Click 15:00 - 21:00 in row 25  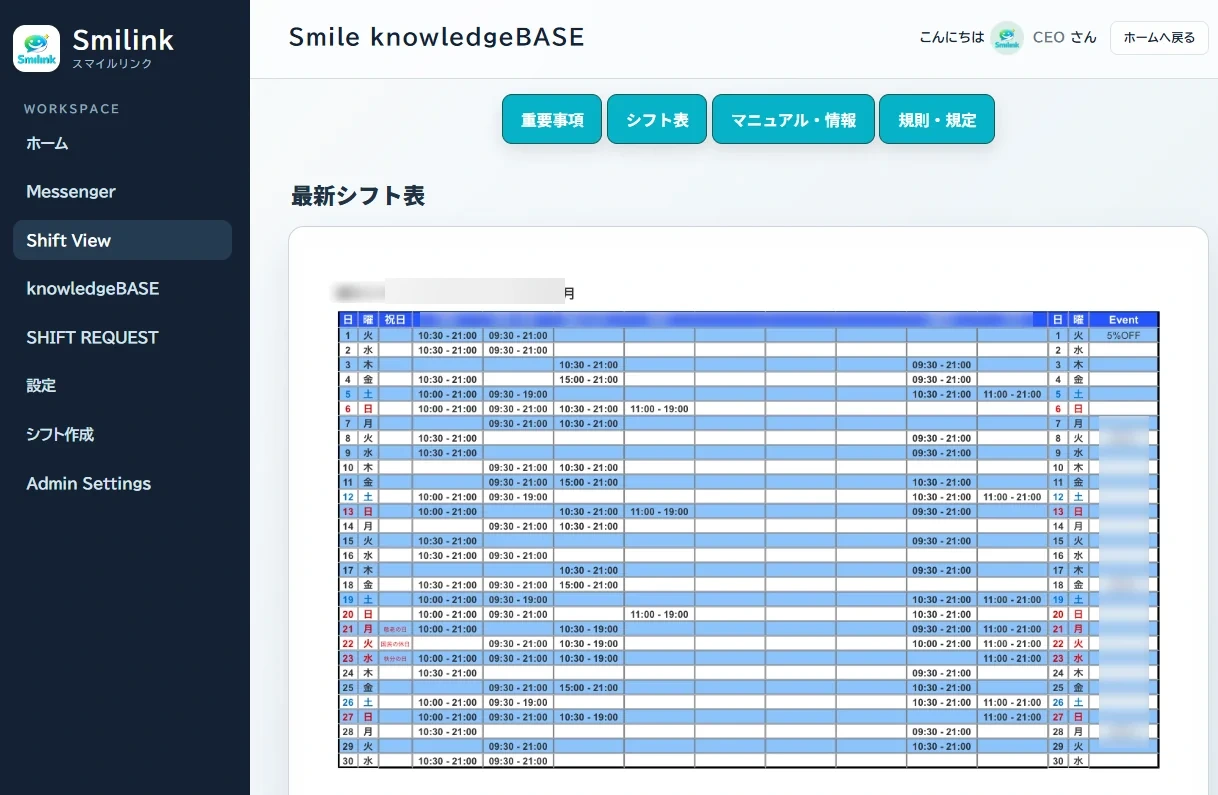(x=588, y=688)
